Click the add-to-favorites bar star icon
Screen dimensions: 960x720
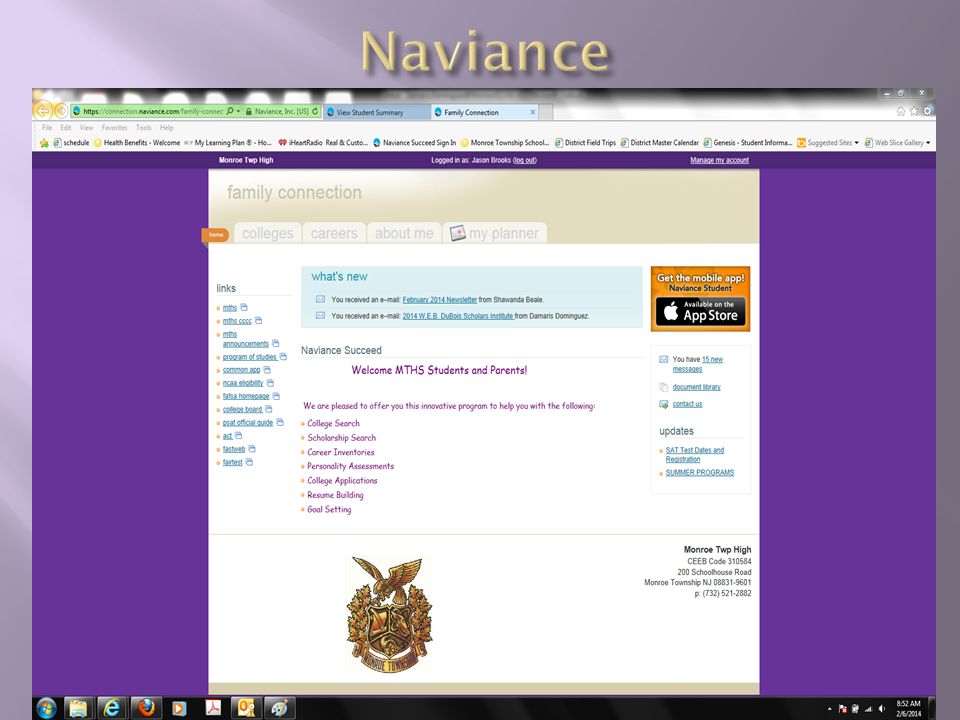tap(44, 143)
